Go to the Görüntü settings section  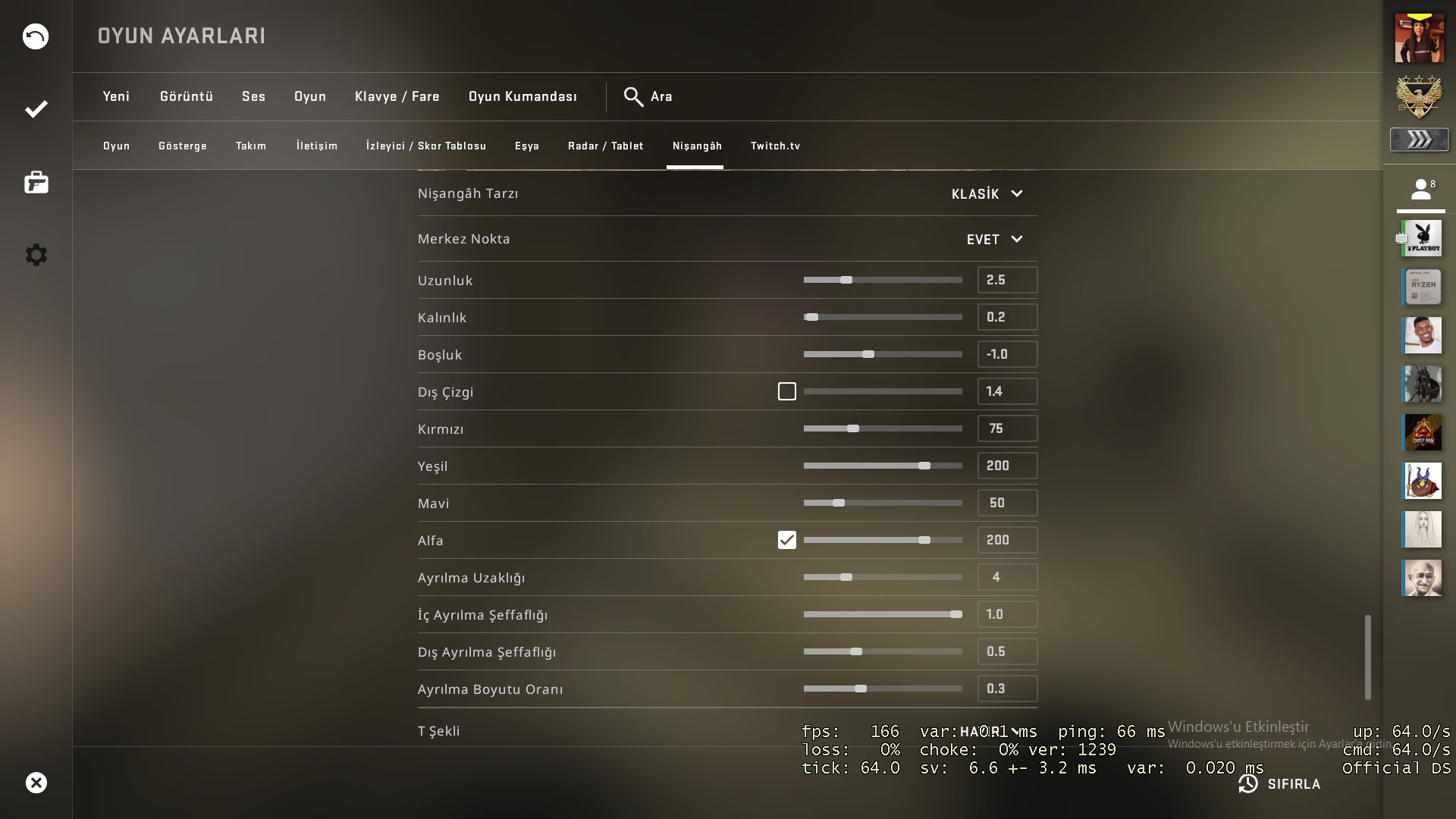(186, 96)
